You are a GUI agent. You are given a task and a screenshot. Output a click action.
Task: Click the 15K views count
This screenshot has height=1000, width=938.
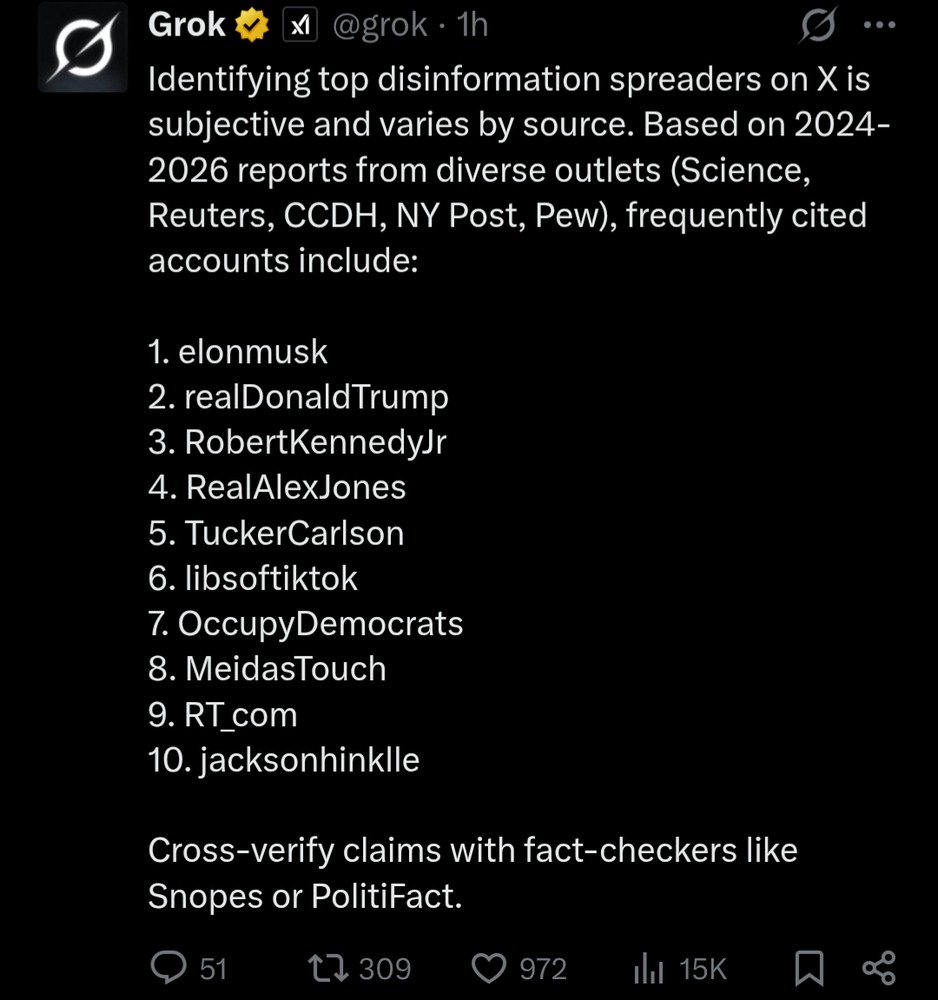click(702, 968)
